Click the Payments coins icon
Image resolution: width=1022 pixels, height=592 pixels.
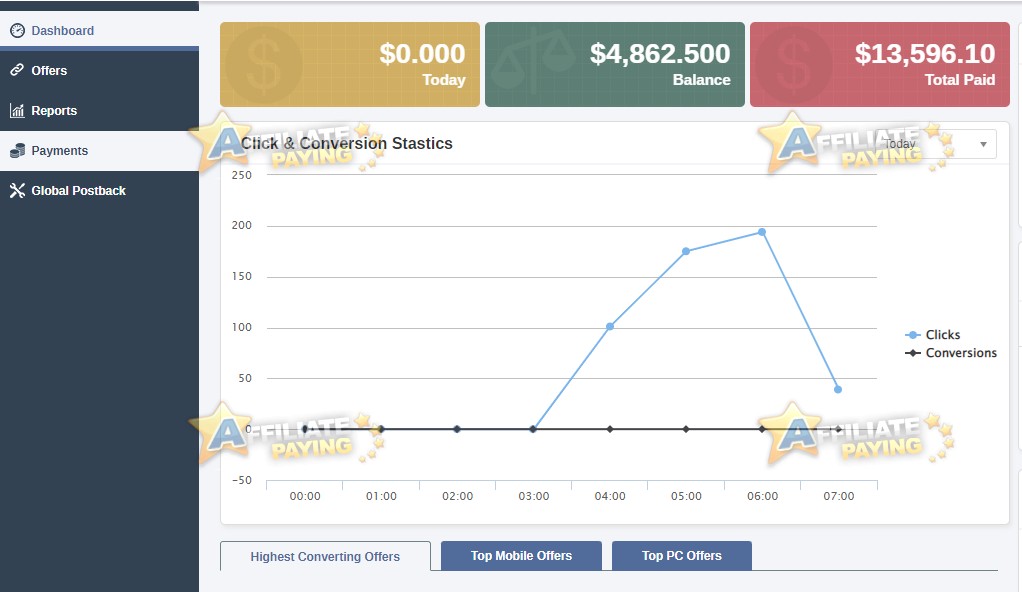coord(18,151)
